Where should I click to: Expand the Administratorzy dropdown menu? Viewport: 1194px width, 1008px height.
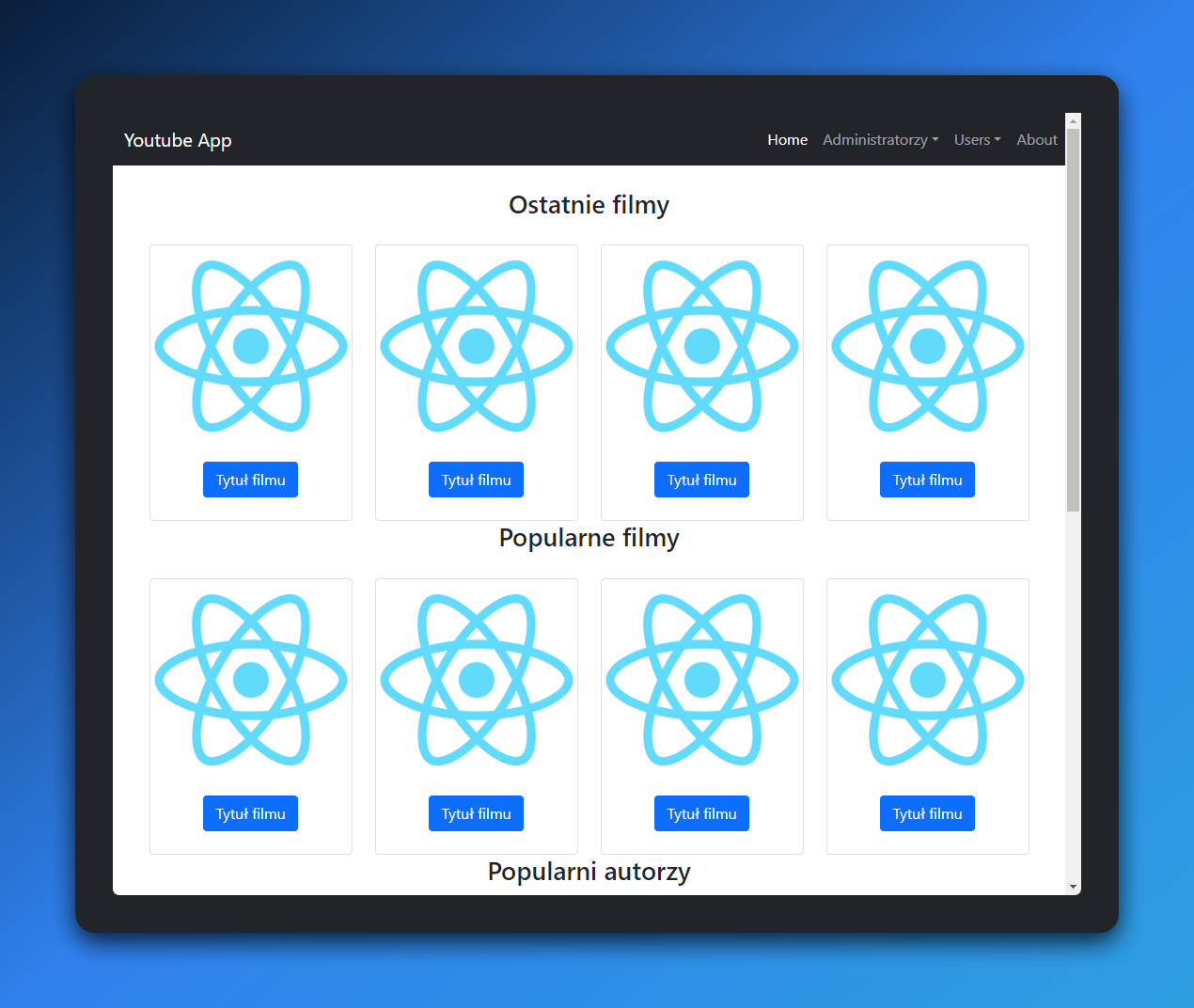(880, 139)
